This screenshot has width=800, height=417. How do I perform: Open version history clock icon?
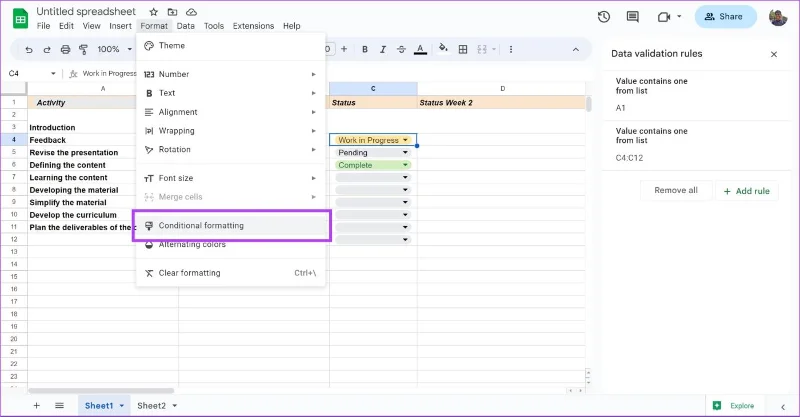point(604,17)
